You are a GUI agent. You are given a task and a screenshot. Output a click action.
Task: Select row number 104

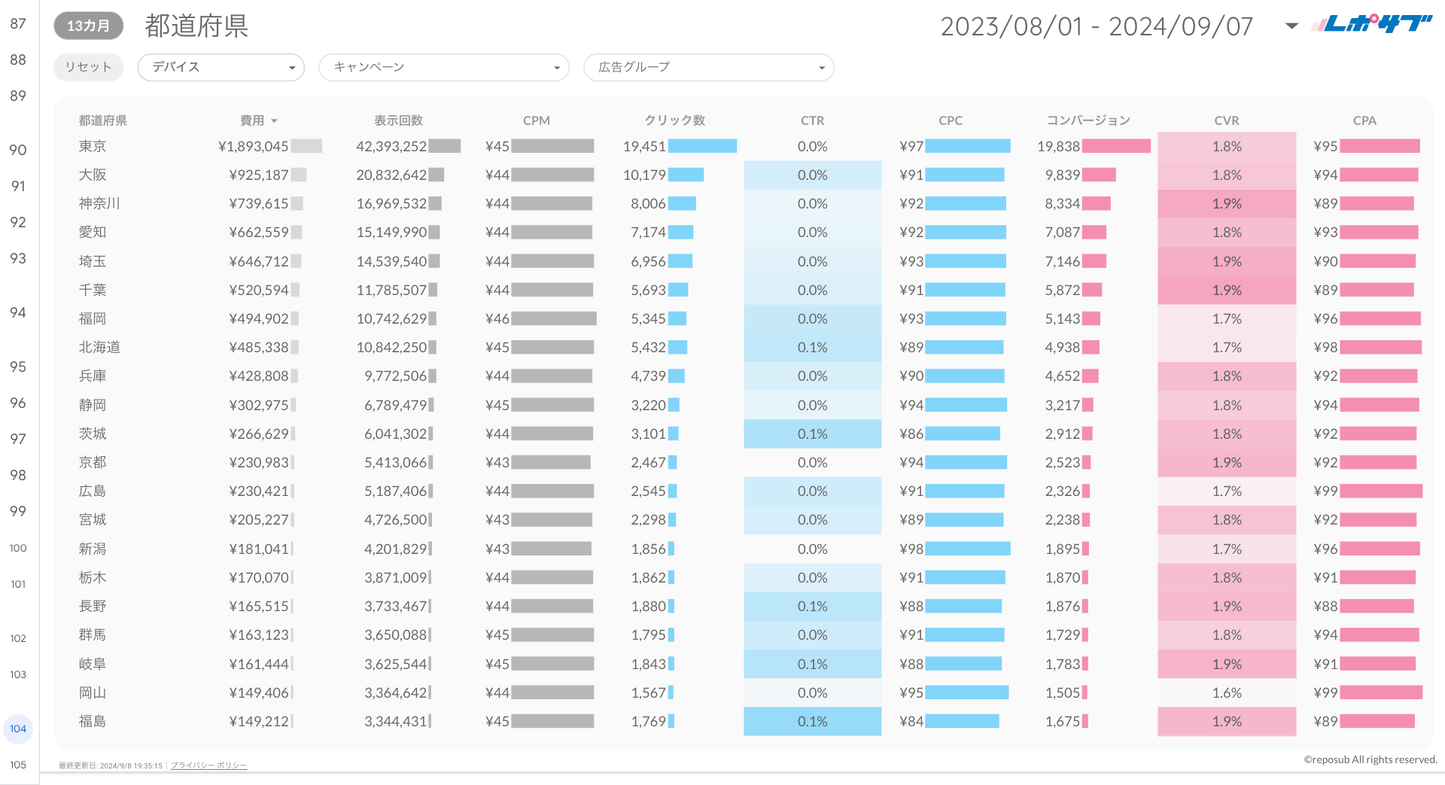[18, 729]
